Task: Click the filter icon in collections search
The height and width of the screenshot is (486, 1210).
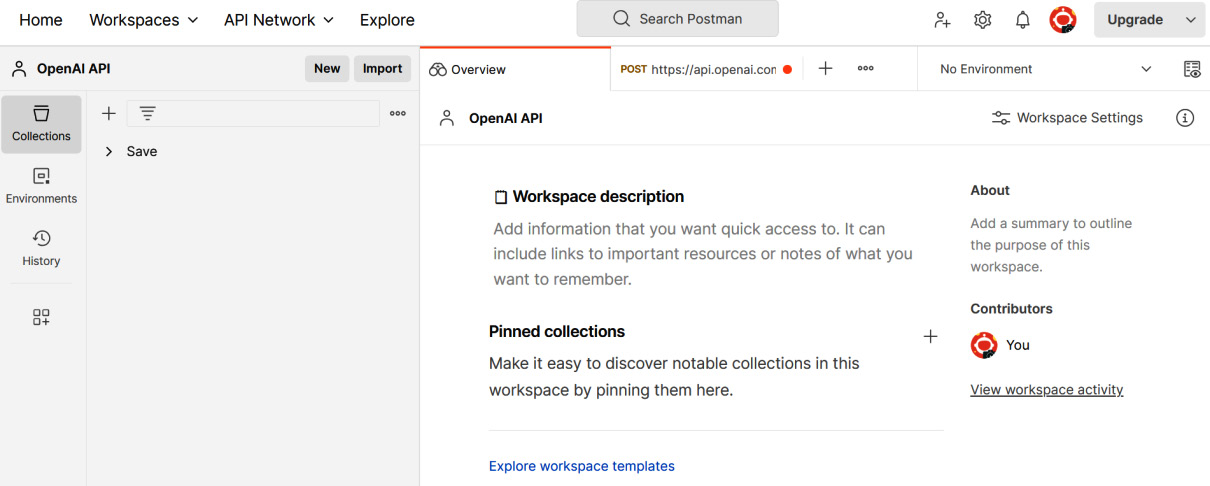Action: [x=147, y=113]
